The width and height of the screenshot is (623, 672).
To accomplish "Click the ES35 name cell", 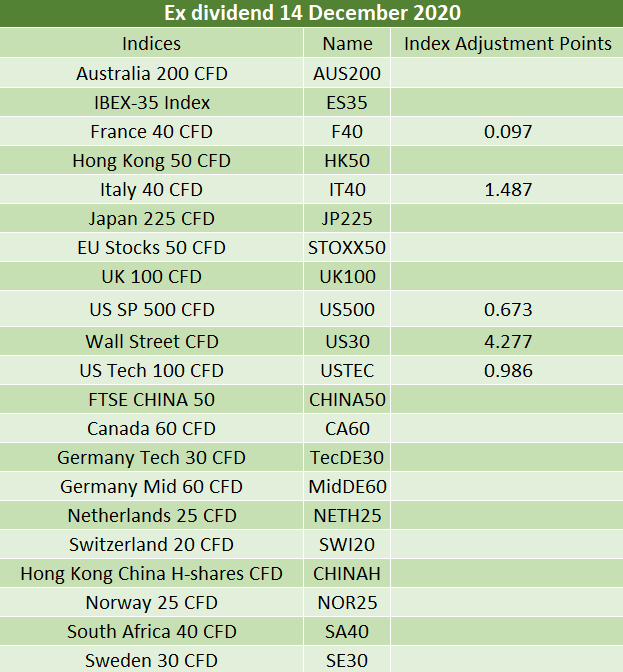I will (x=347, y=102).
